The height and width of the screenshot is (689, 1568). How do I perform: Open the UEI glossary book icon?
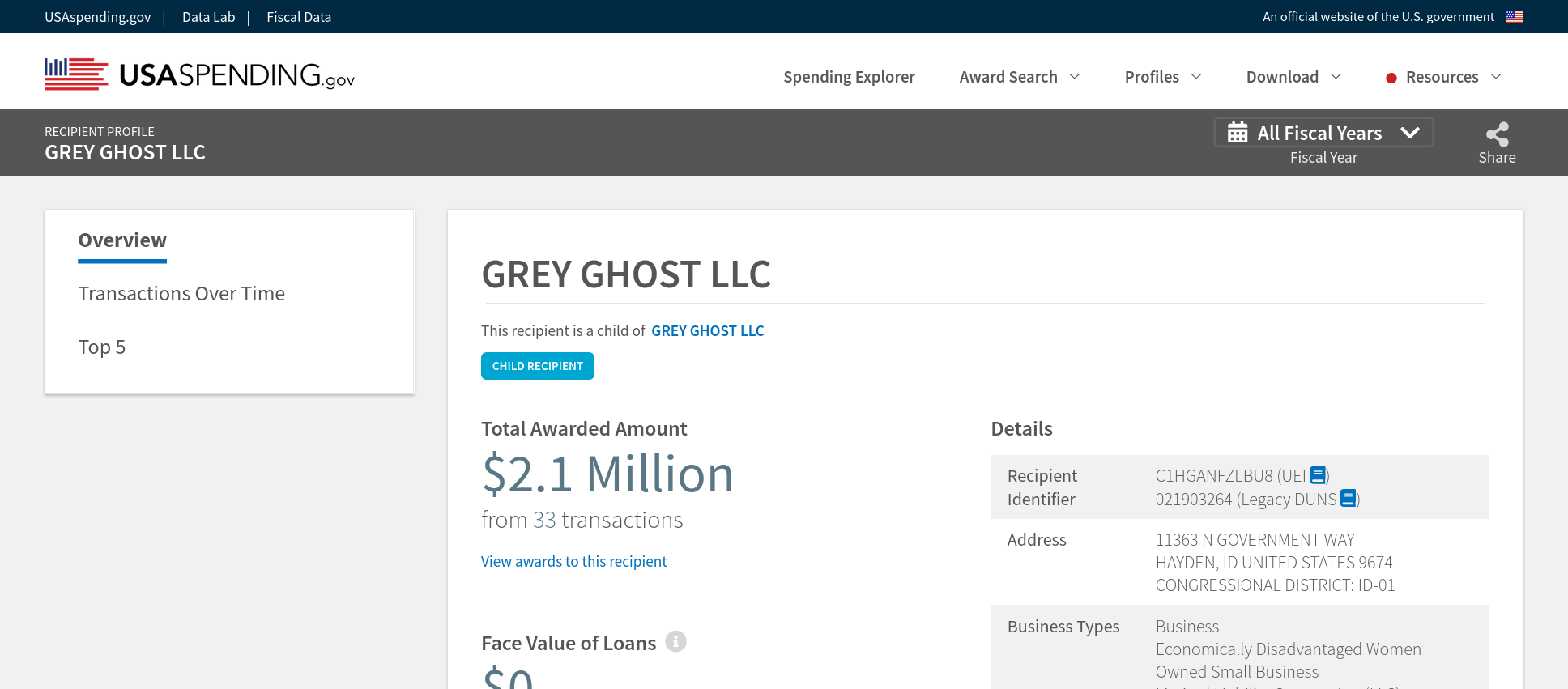pos(1318,475)
